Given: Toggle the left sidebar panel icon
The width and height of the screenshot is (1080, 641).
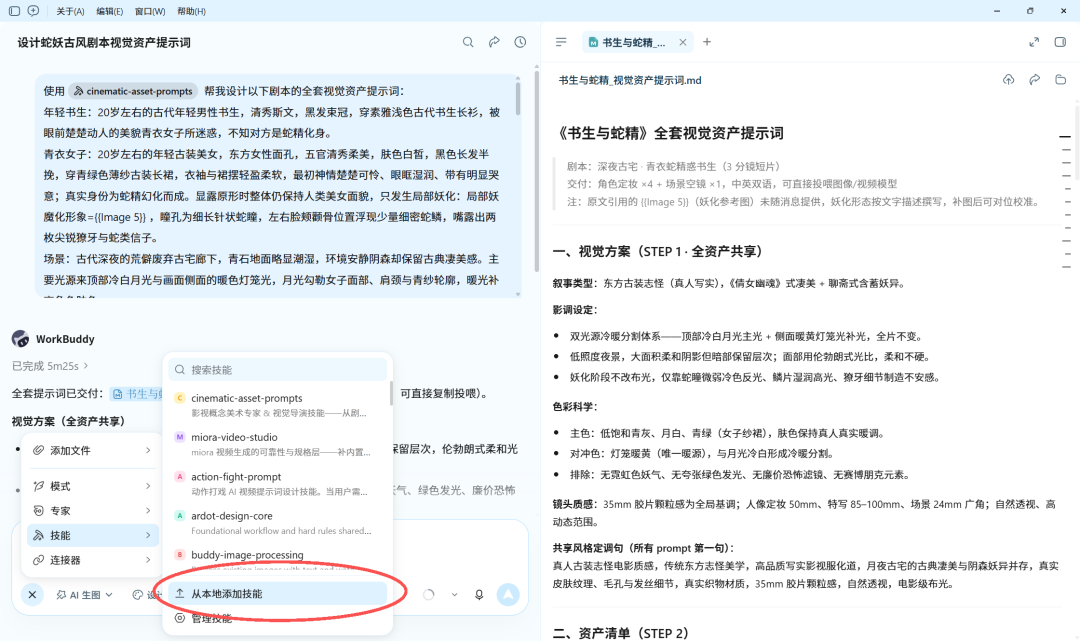Looking at the screenshot, I should point(14,11).
